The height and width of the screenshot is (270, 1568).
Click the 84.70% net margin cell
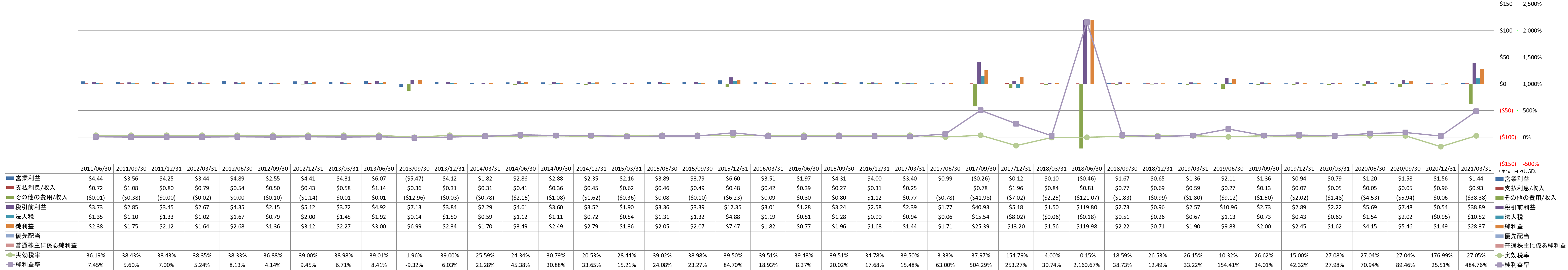732,265
